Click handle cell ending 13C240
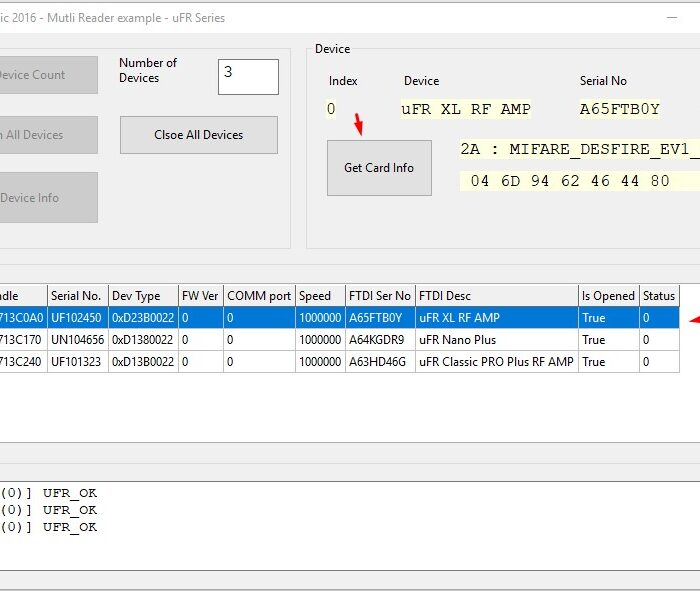Screen dimensions: 700x591 [x=23, y=362]
